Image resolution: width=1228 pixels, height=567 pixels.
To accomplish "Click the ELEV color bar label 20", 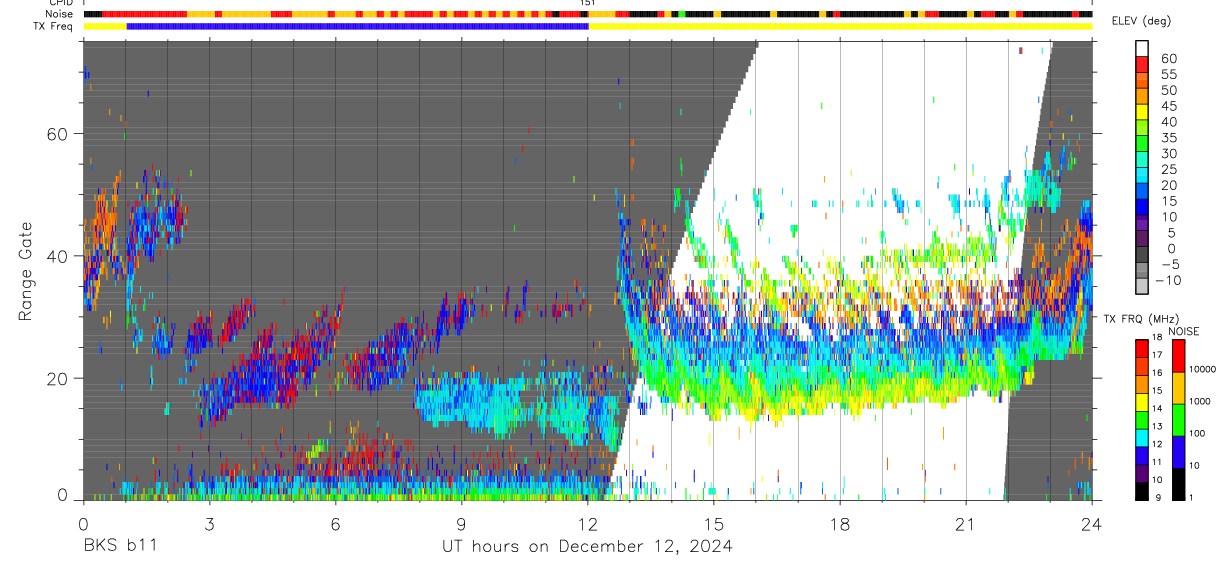I will coord(1168,185).
